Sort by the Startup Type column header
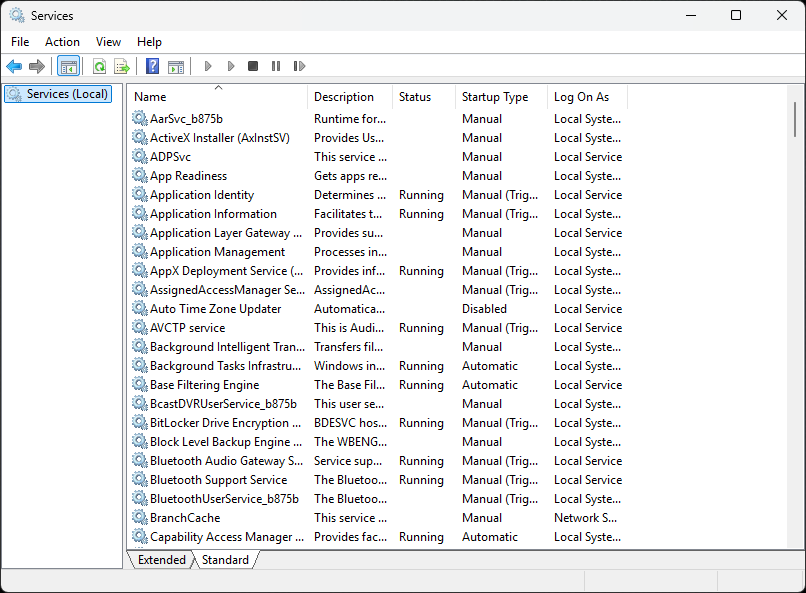 [495, 97]
